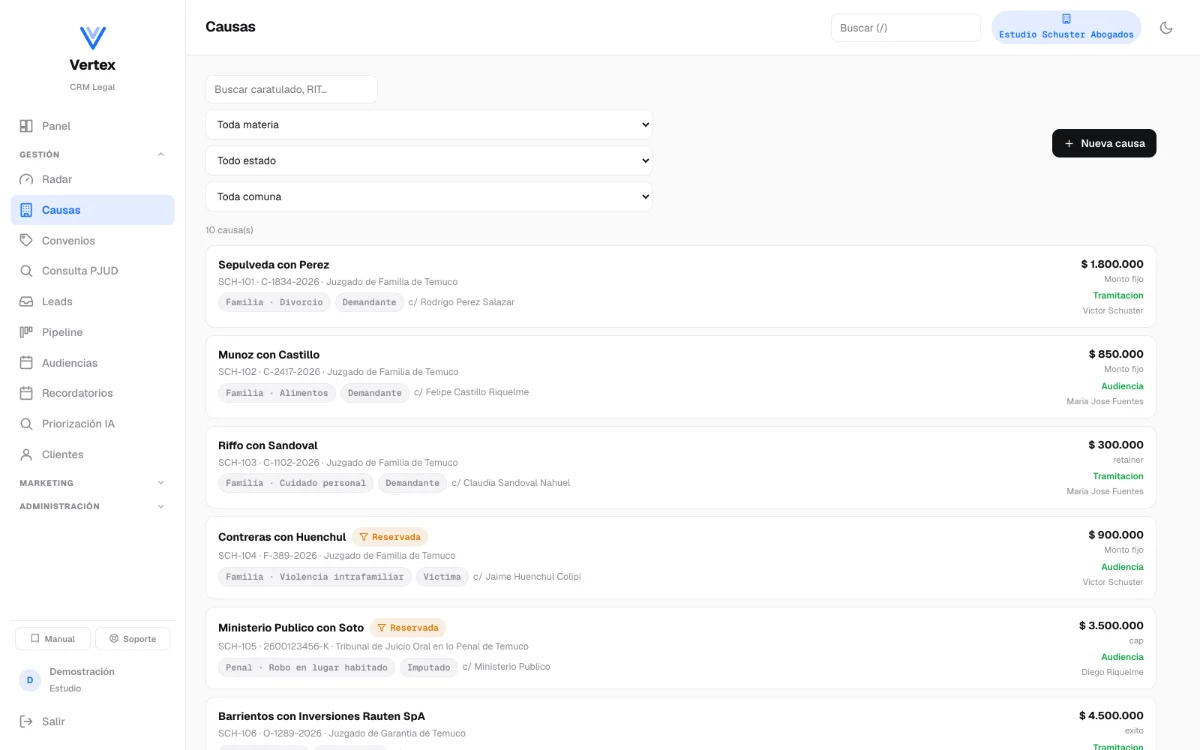The image size is (1200, 750).
Task: Open Consulta PJUD from the sidebar
Action: pyautogui.click(x=92, y=271)
